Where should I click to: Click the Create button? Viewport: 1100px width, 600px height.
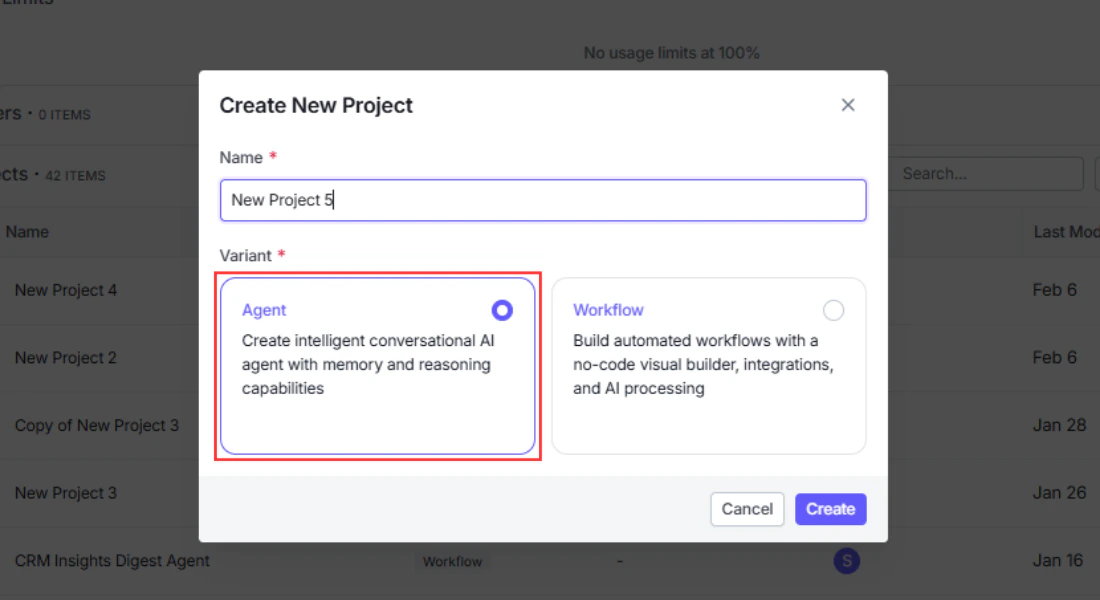tap(830, 509)
